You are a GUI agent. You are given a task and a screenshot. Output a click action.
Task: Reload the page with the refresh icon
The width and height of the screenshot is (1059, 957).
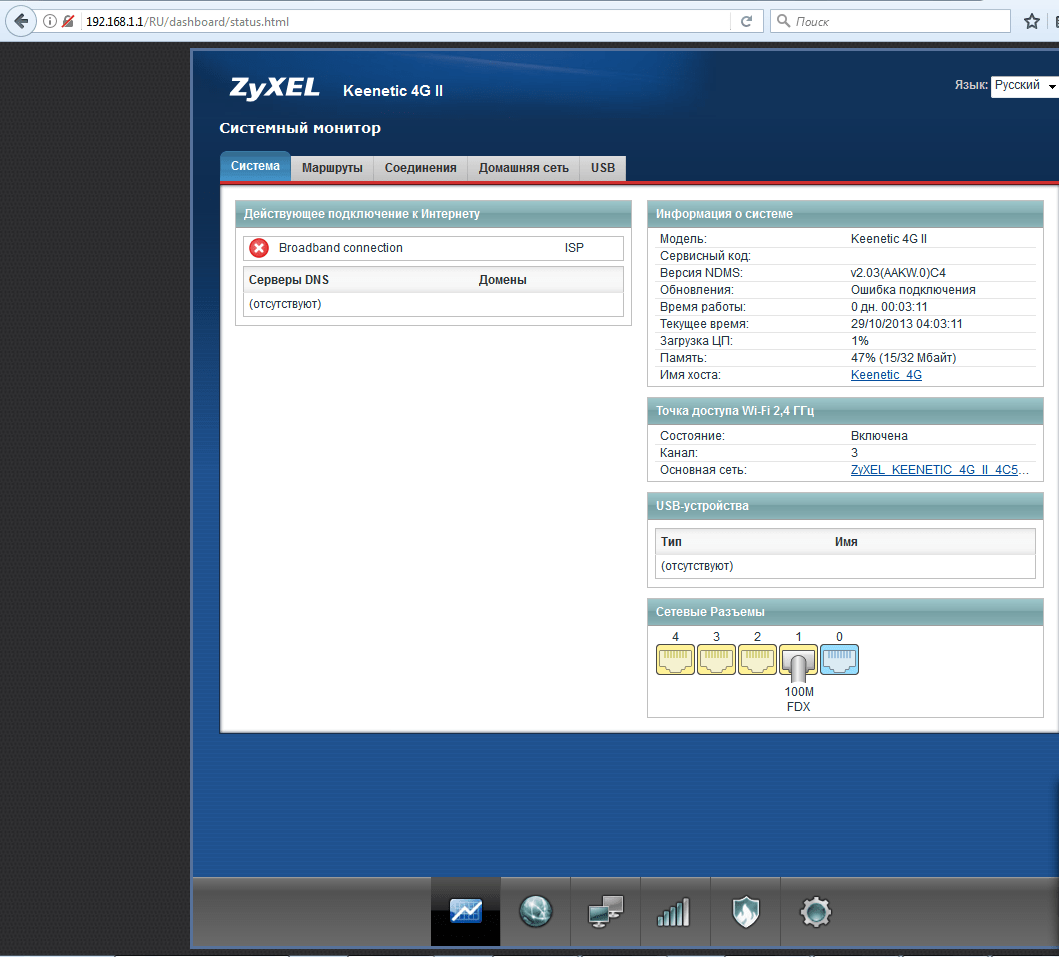746,22
